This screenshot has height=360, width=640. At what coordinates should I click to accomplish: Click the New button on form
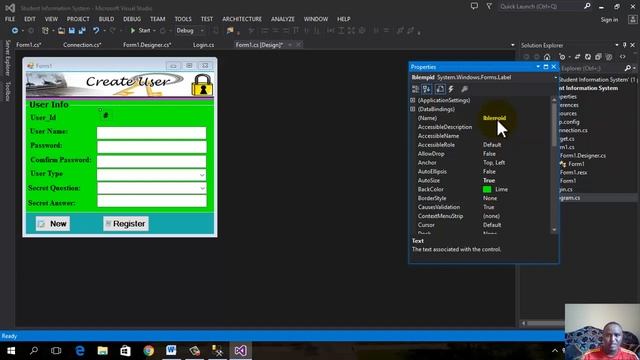(x=53, y=224)
